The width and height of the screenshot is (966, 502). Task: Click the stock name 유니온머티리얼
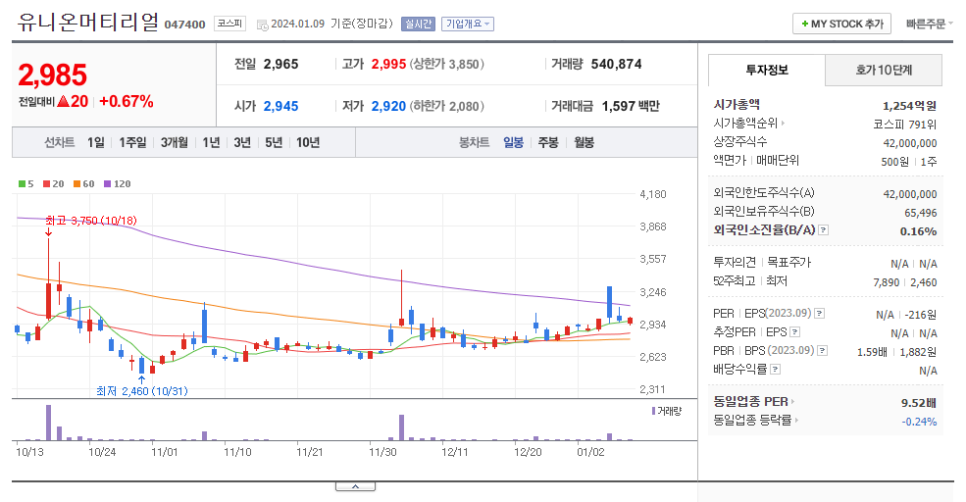pyautogui.click(x=87, y=22)
